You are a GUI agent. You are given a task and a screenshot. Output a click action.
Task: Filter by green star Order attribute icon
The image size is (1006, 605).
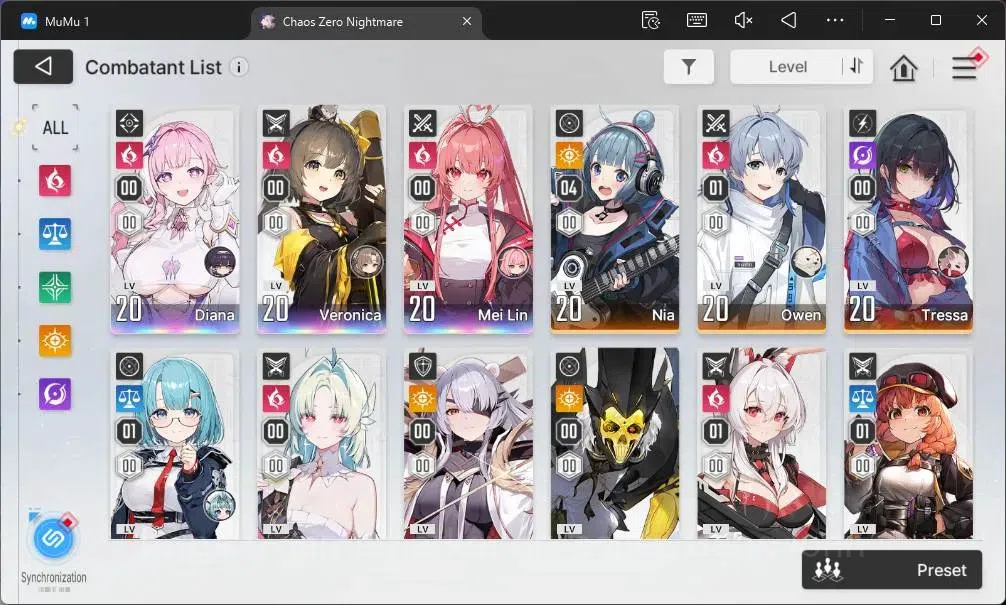coord(55,287)
